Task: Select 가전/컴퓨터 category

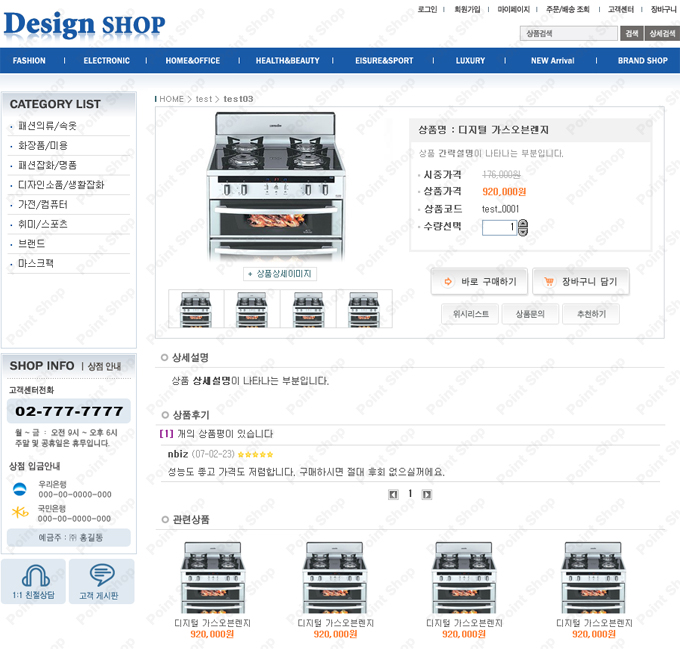Action: pos(42,205)
